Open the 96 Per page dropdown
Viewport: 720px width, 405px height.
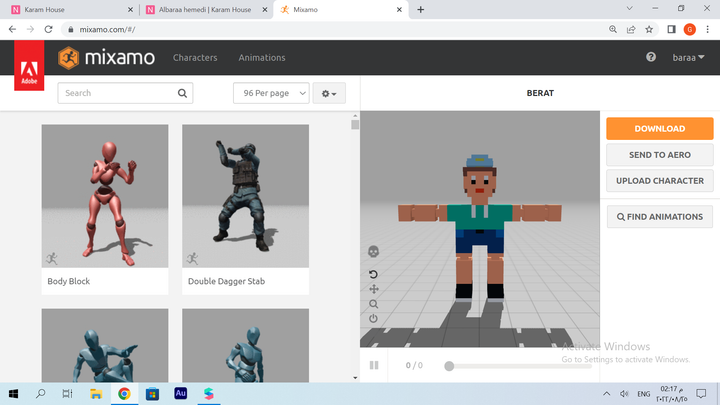pyautogui.click(x=271, y=93)
